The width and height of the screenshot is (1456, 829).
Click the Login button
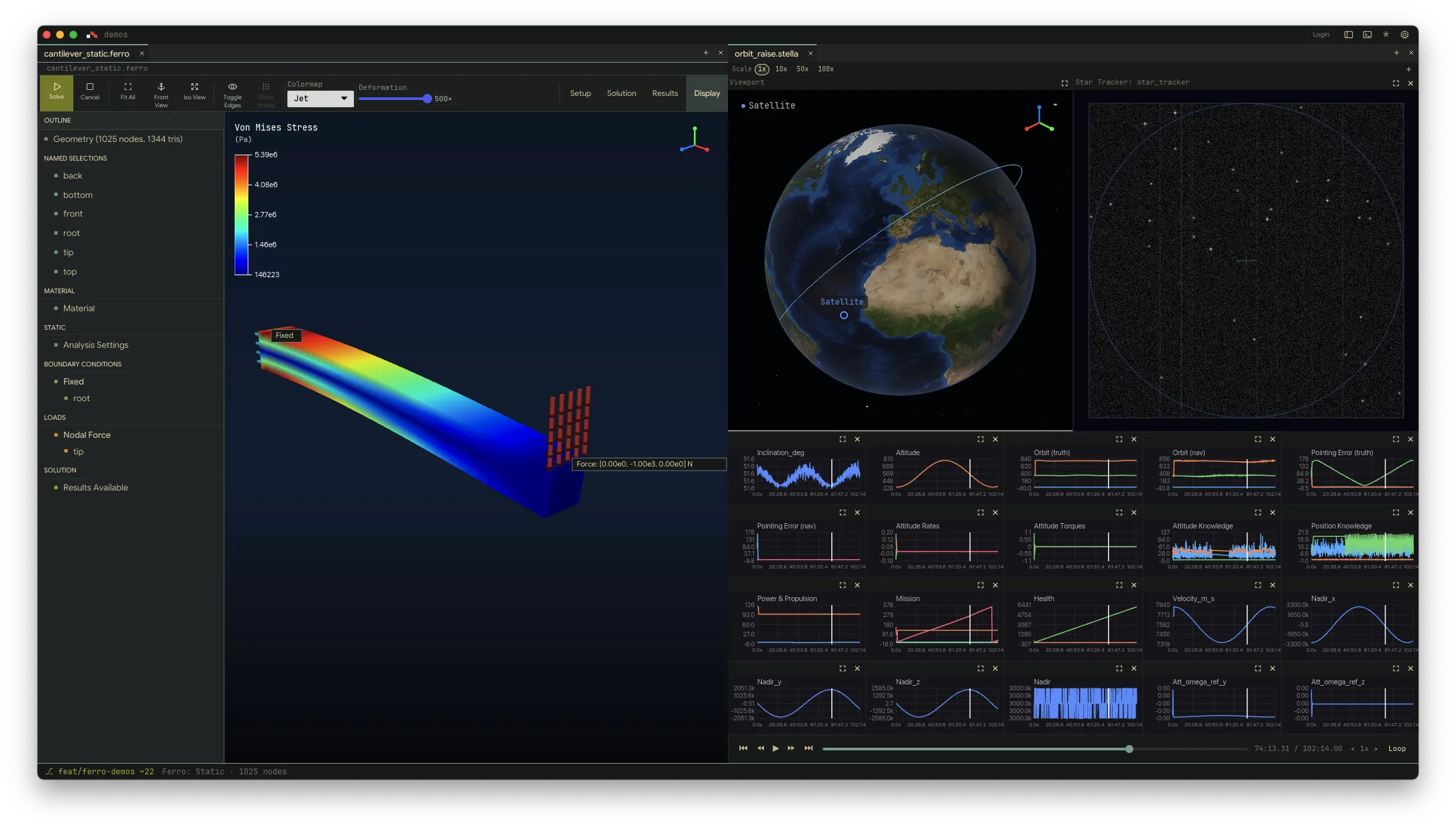click(x=1321, y=35)
